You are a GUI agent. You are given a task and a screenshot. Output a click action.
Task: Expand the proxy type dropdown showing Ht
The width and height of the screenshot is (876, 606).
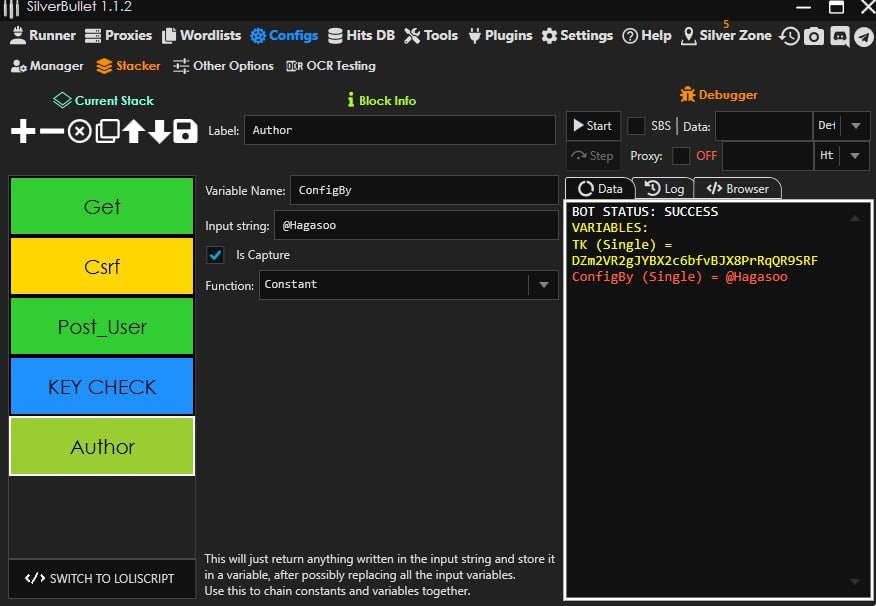coord(855,156)
